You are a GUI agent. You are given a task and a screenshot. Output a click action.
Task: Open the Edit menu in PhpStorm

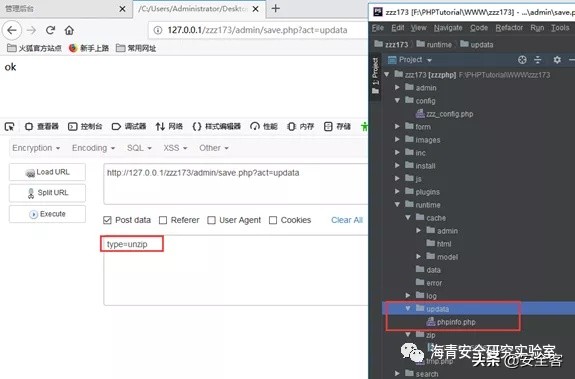[398, 28]
